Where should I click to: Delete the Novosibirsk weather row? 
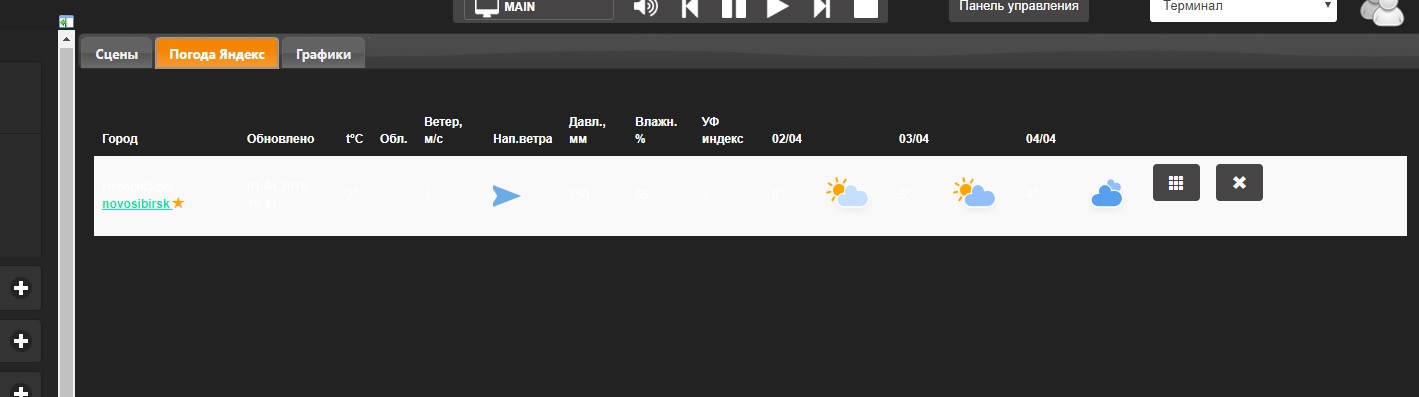click(1239, 182)
